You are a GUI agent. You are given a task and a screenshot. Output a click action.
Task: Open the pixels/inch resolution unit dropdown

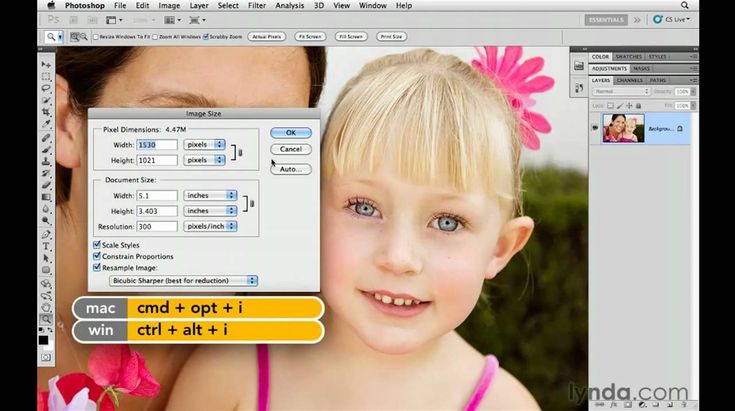[x=210, y=227]
